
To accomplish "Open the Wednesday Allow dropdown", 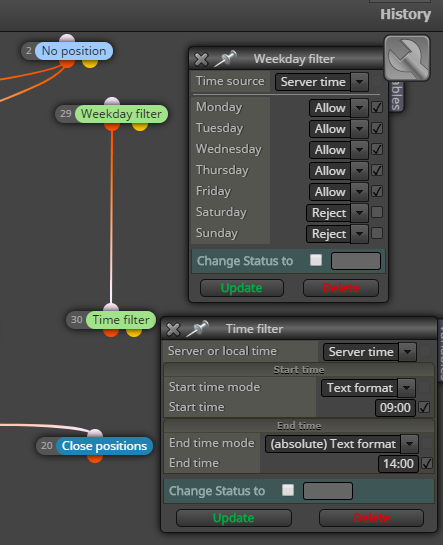I will [x=338, y=150].
